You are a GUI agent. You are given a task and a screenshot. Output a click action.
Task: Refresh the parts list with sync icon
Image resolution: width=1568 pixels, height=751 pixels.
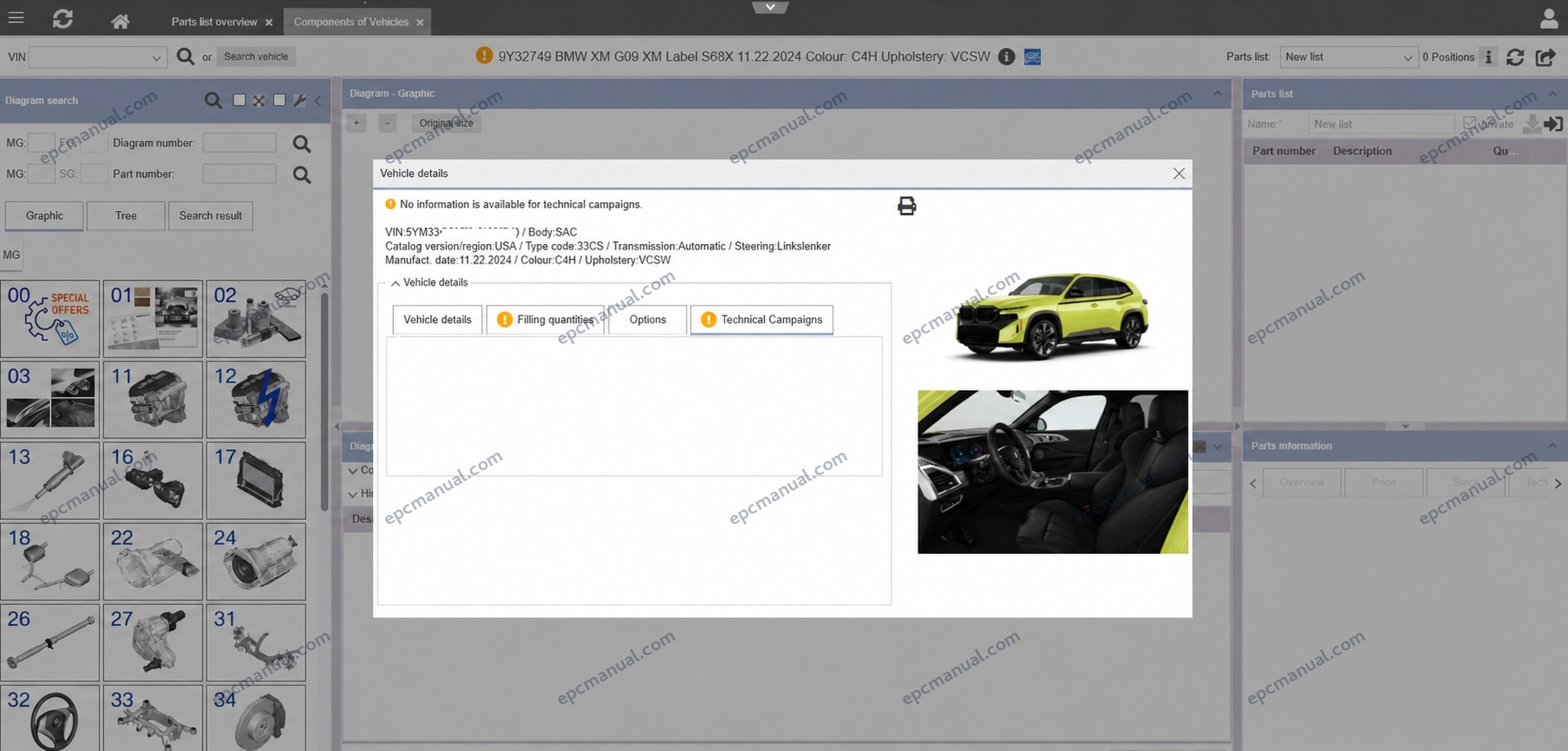pos(1515,57)
